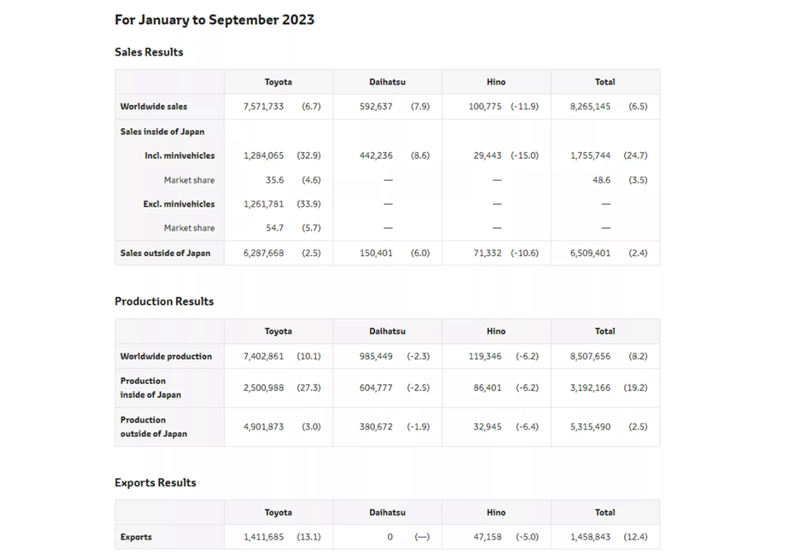The image size is (800, 553).
Task: Select Toyota market share value 35.6
Action: [x=274, y=180]
